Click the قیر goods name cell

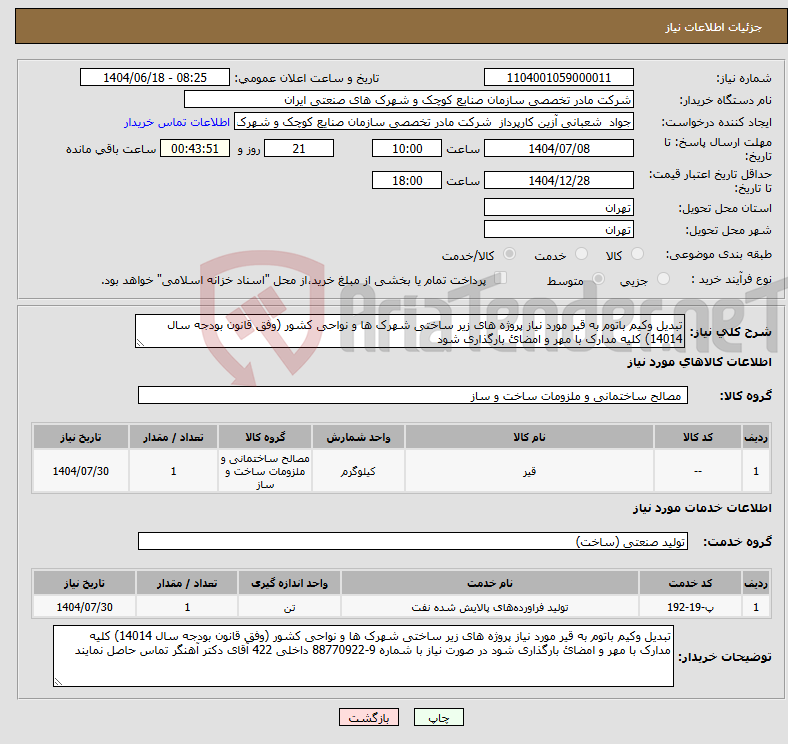(529, 471)
